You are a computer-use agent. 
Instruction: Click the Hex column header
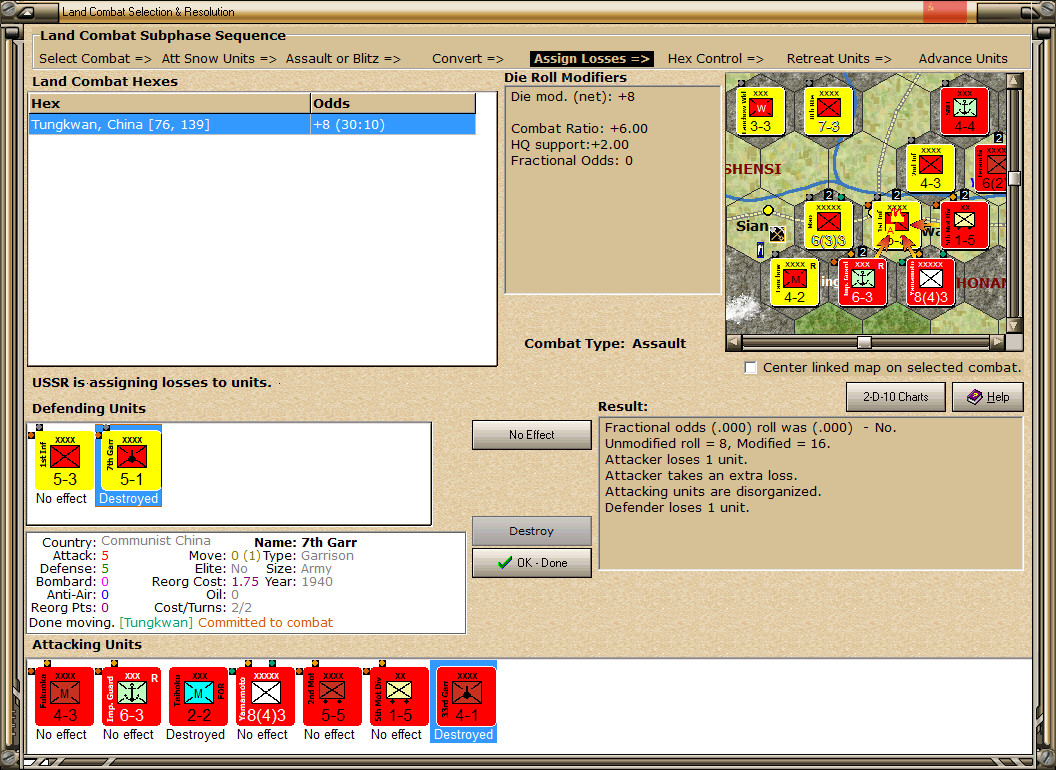(169, 103)
